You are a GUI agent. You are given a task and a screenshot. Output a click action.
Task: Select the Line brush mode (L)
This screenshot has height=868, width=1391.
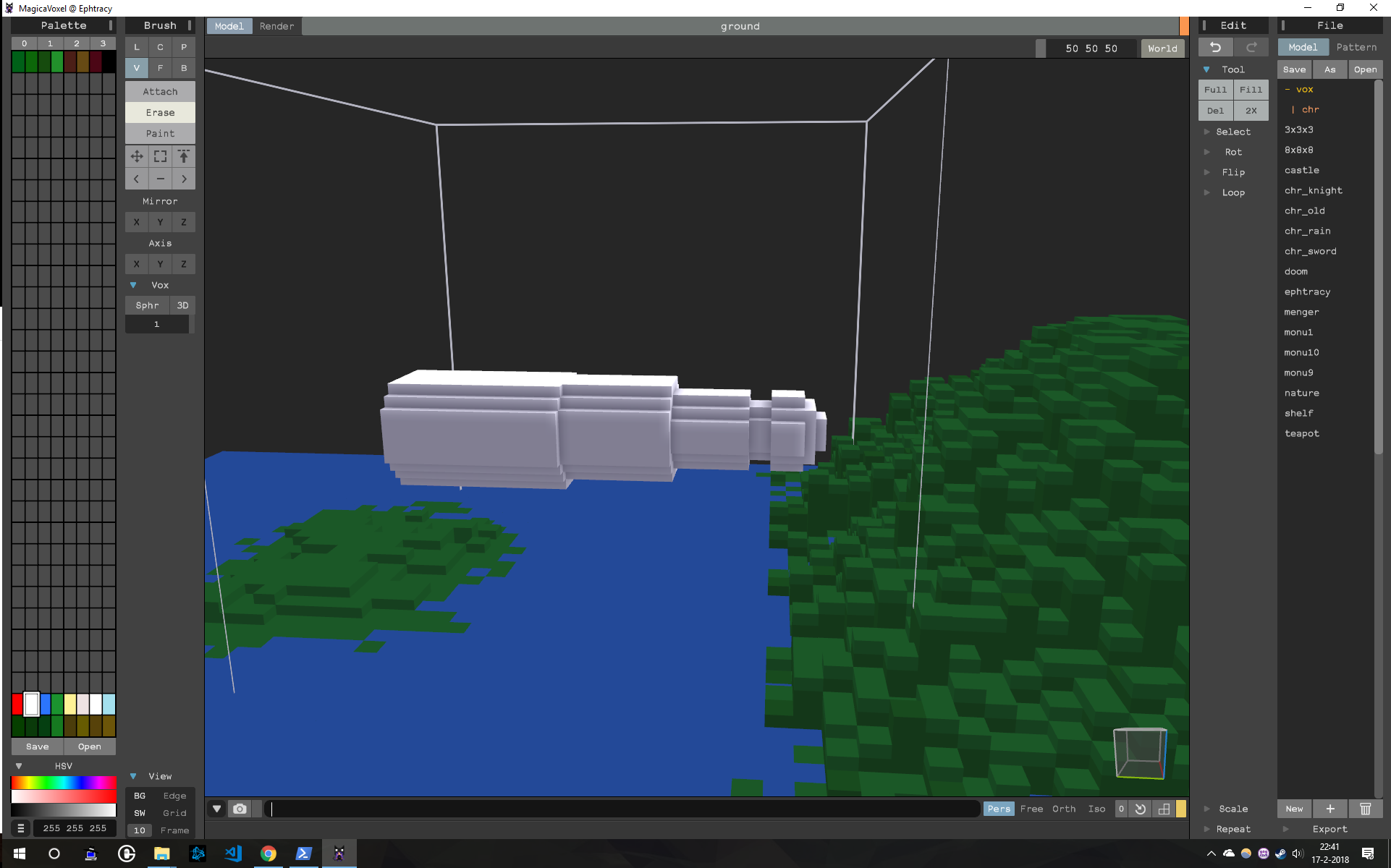[136, 47]
